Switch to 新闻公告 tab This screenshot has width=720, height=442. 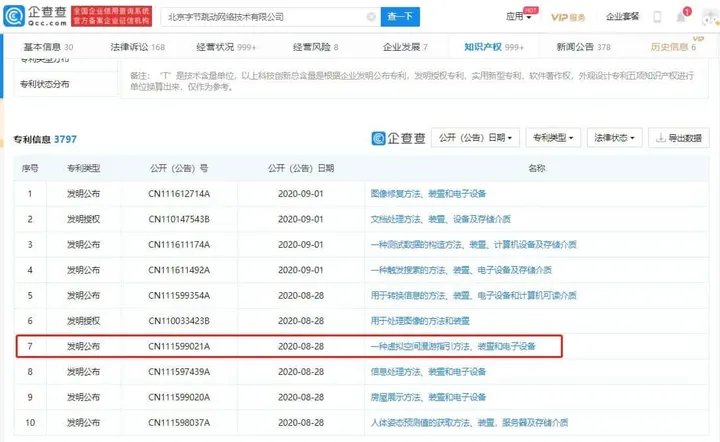coord(583,47)
